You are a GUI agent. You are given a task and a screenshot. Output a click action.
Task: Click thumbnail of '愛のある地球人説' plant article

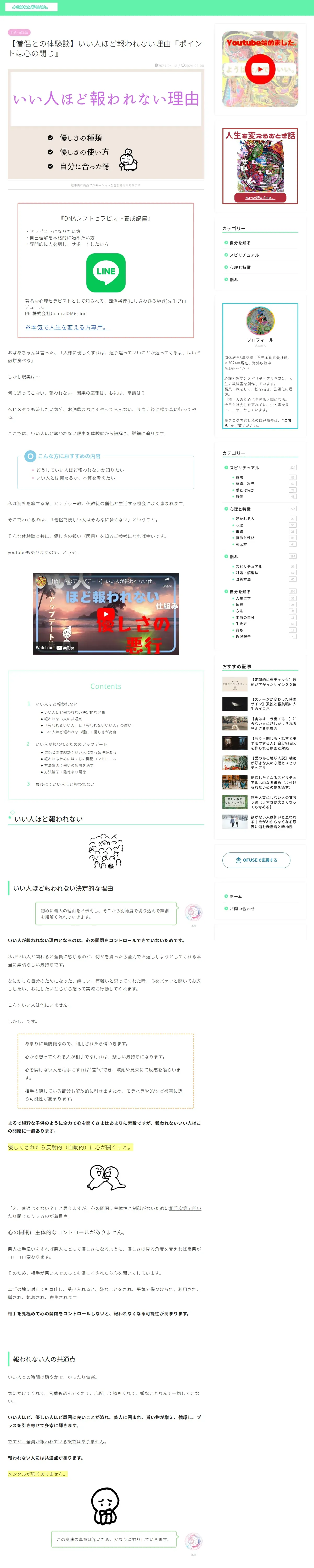pyautogui.click(x=235, y=763)
